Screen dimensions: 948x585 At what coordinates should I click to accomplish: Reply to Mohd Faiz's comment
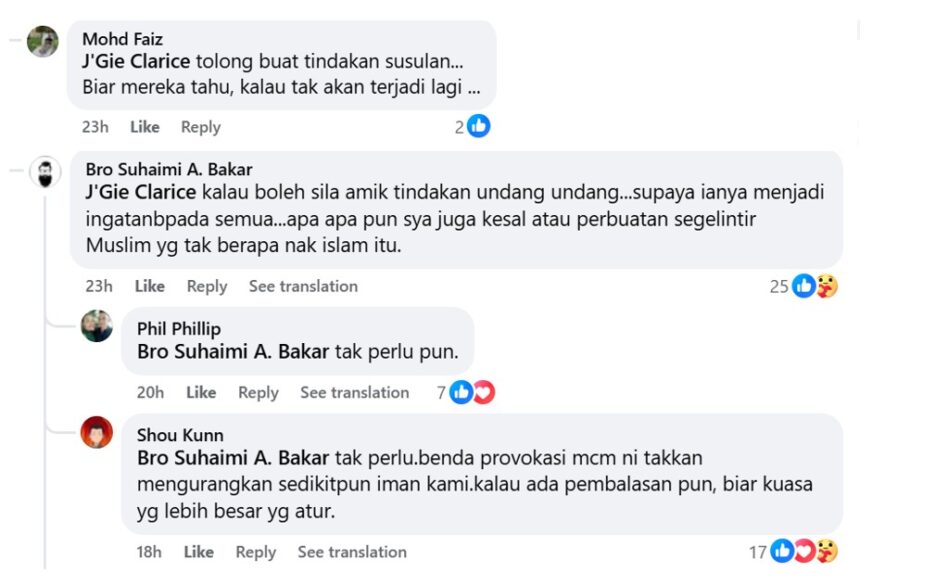(x=201, y=127)
